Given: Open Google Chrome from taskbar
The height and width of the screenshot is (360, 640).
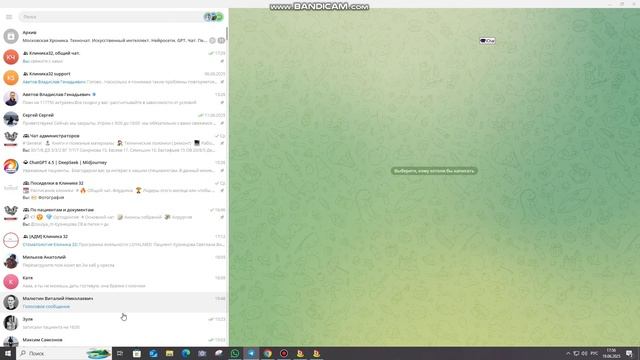Looking at the screenshot, I should (267, 353).
